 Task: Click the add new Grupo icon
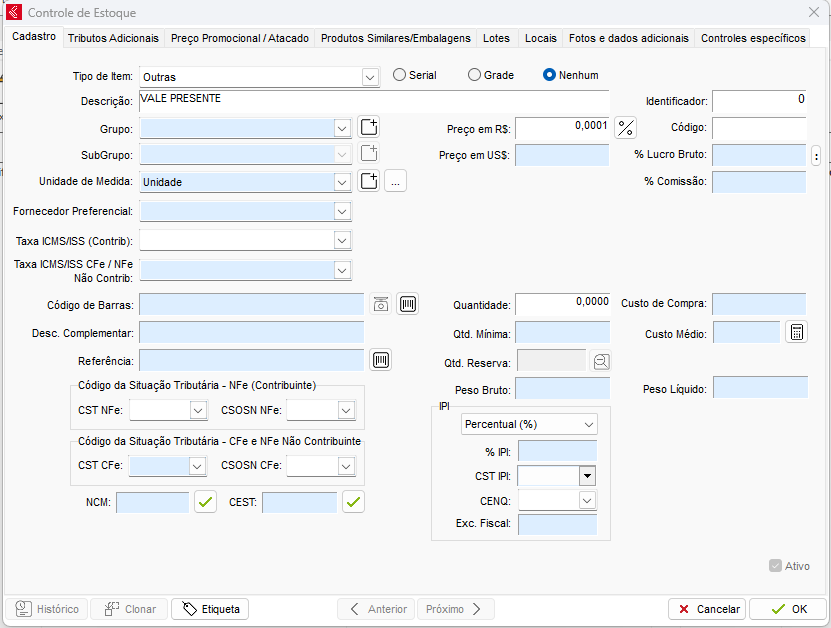pyautogui.click(x=369, y=127)
